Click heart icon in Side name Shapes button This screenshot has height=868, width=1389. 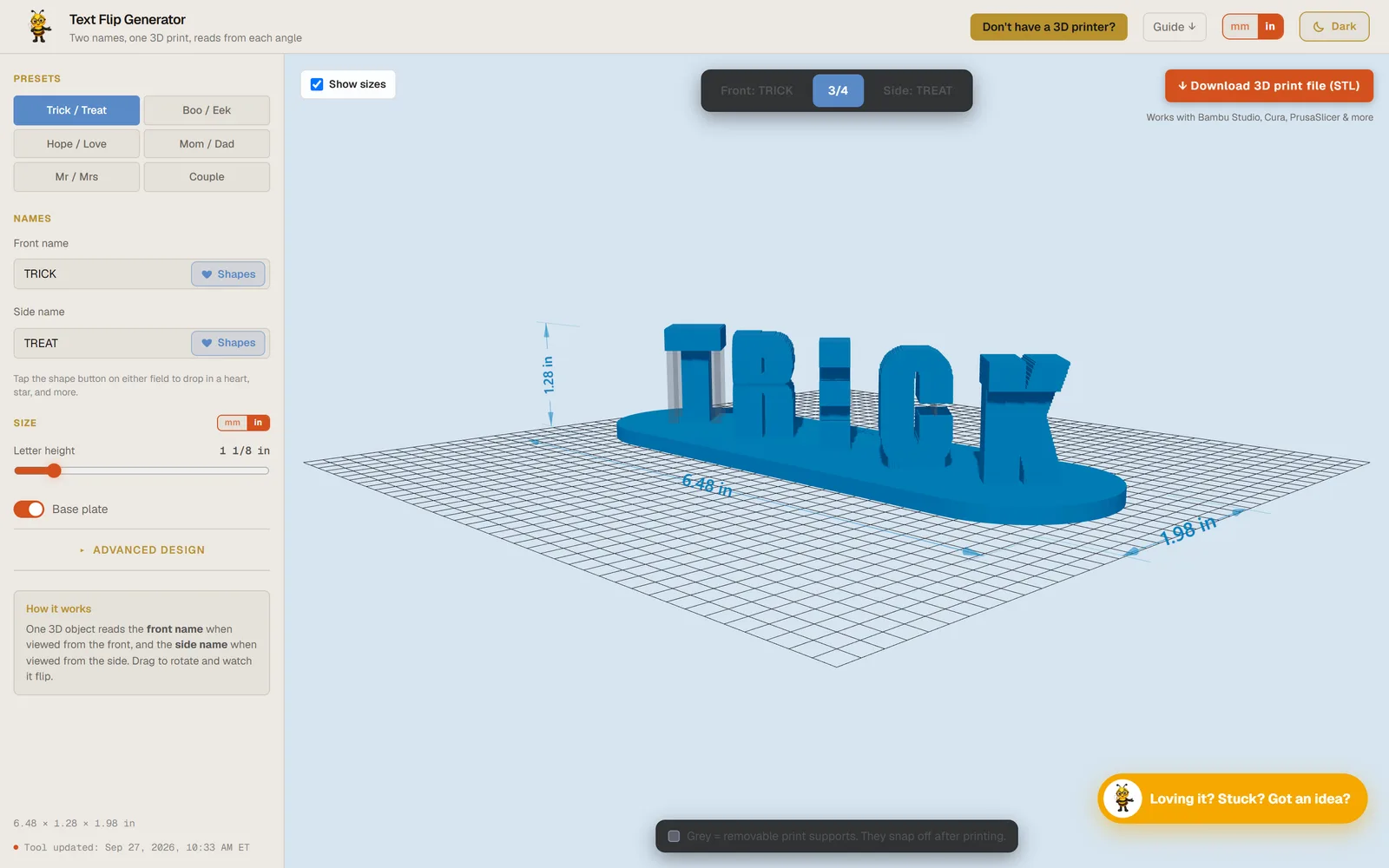tap(207, 343)
